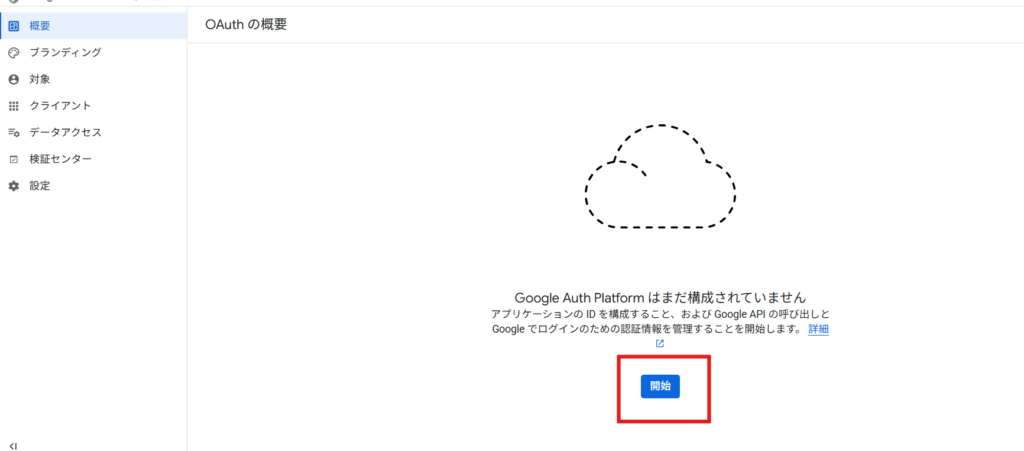This screenshot has height=451, width=1024.
Task: Click the external link icon below the description
Action: pyautogui.click(x=660, y=344)
